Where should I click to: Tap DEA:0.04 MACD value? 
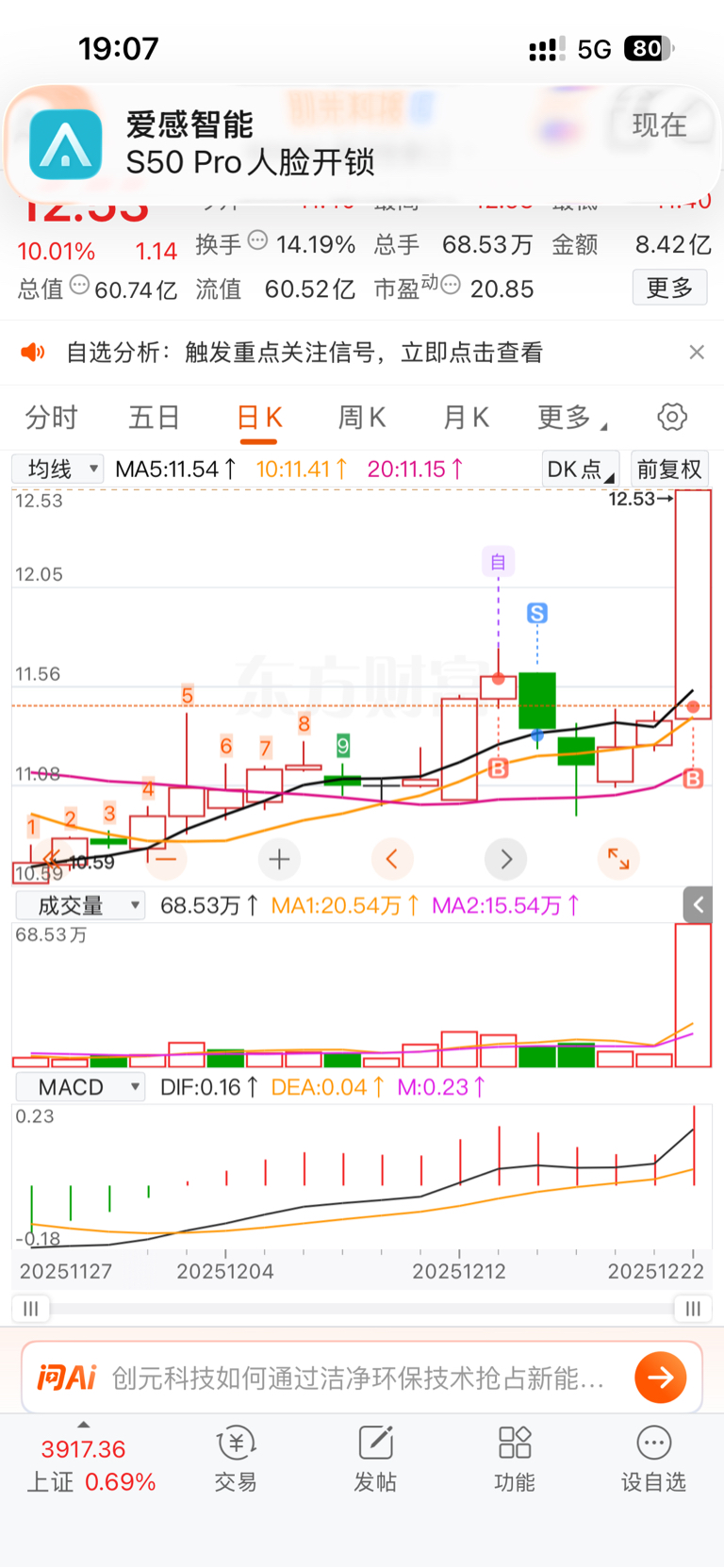(327, 1087)
